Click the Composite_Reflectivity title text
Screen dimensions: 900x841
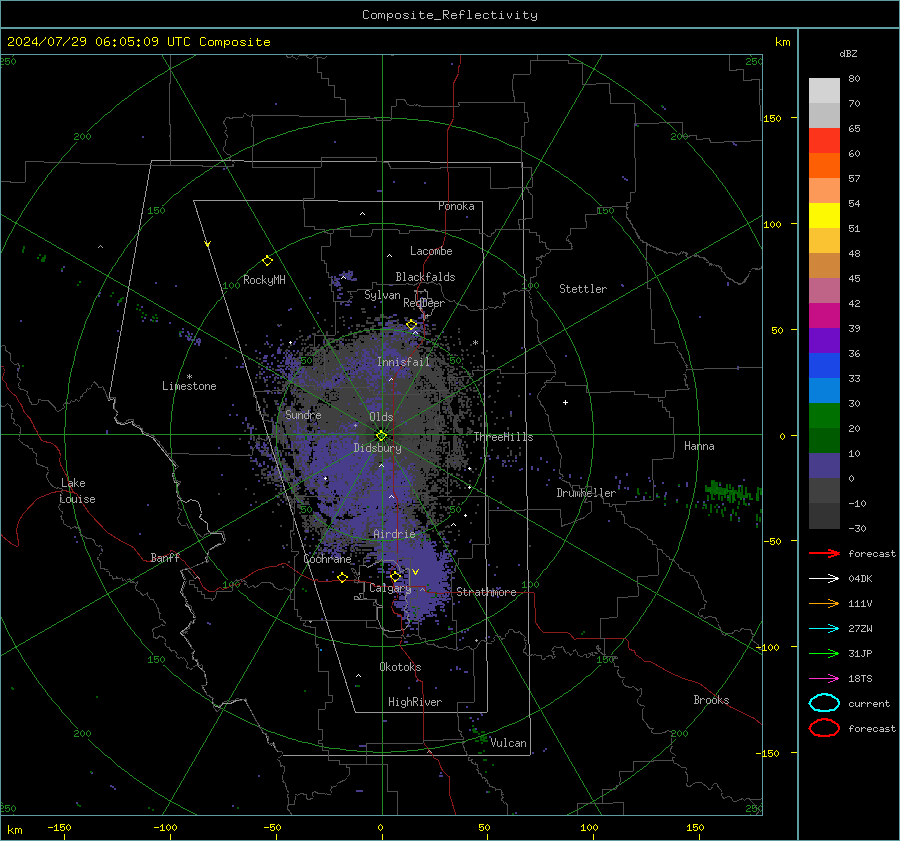[449, 15]
